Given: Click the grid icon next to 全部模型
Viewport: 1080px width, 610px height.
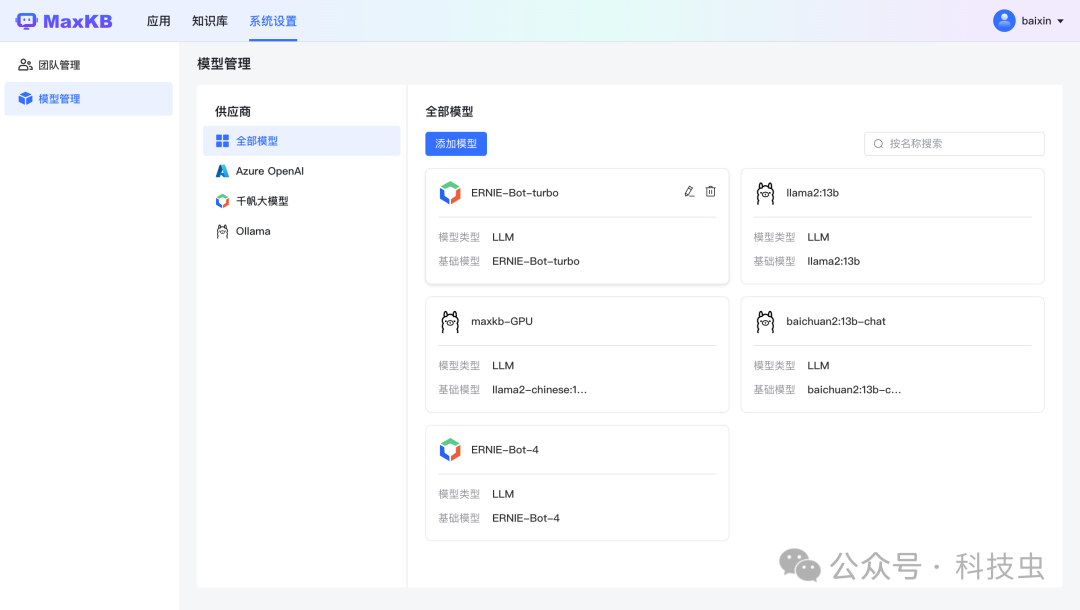Looking at the screenshot, I should (x=220, y=140).
